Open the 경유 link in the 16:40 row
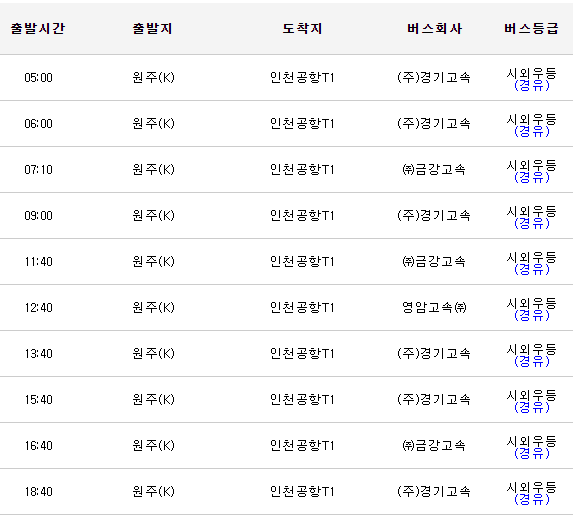The image size is (573, 517). click(532, 454)
